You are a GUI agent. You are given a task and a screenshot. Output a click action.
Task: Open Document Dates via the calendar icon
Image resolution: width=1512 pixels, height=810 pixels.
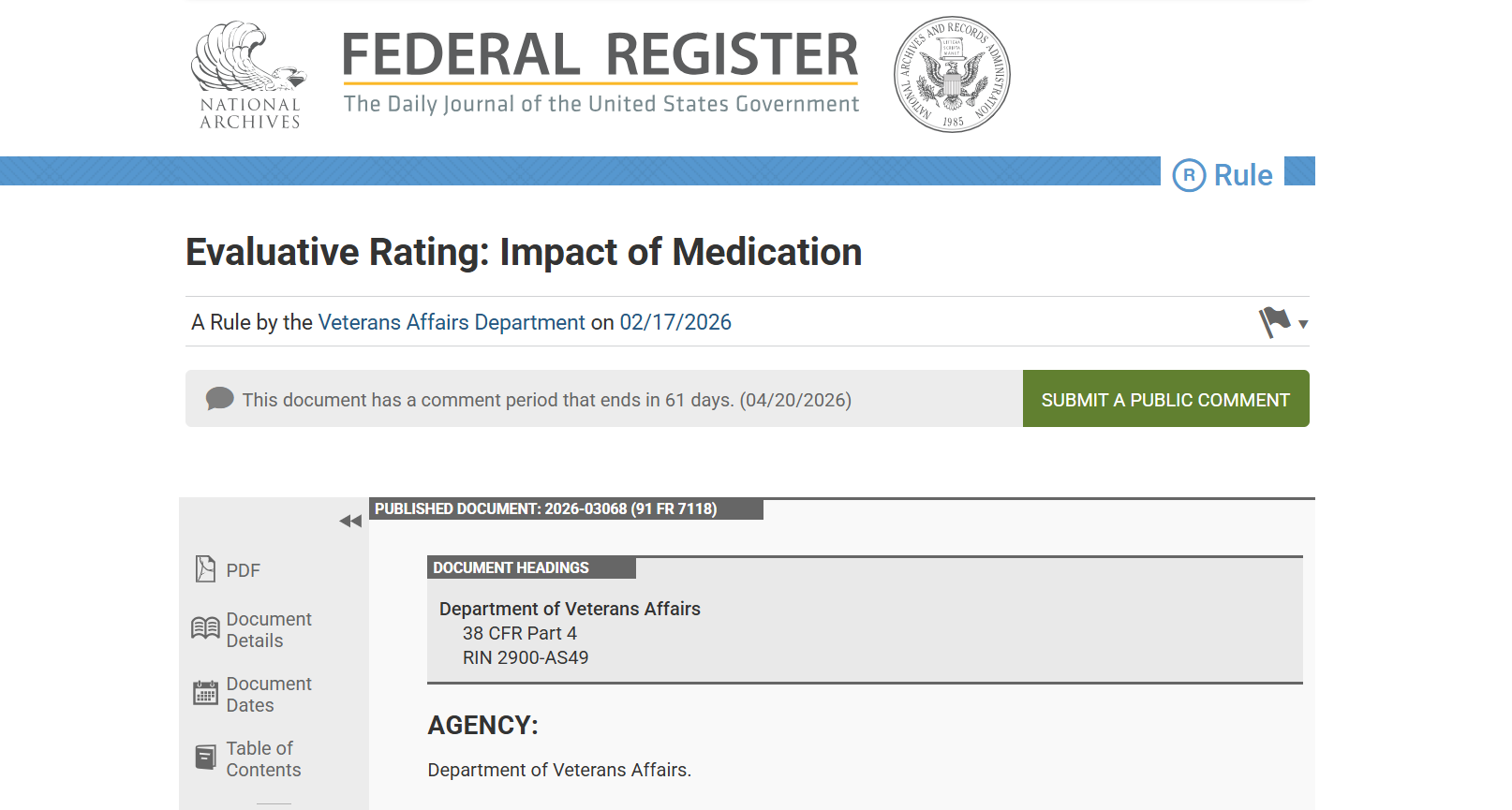click(204, 693)
